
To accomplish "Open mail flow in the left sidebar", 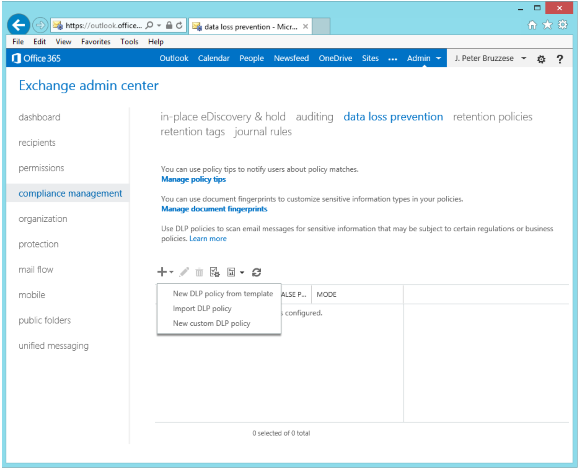I will click(x=36, y=270).
